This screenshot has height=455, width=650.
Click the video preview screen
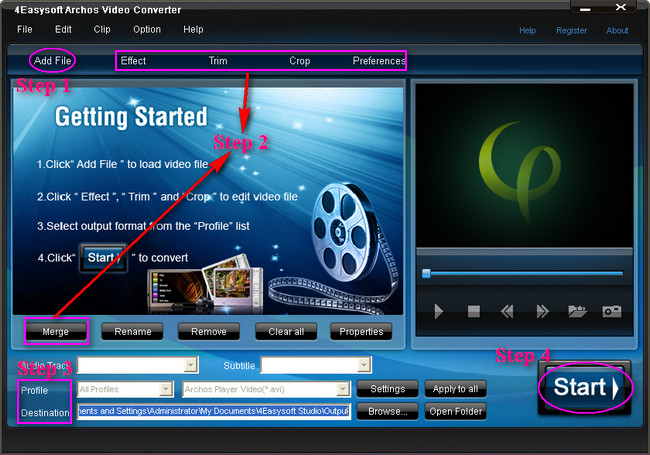pyautogui.click(x=524, y=166)
